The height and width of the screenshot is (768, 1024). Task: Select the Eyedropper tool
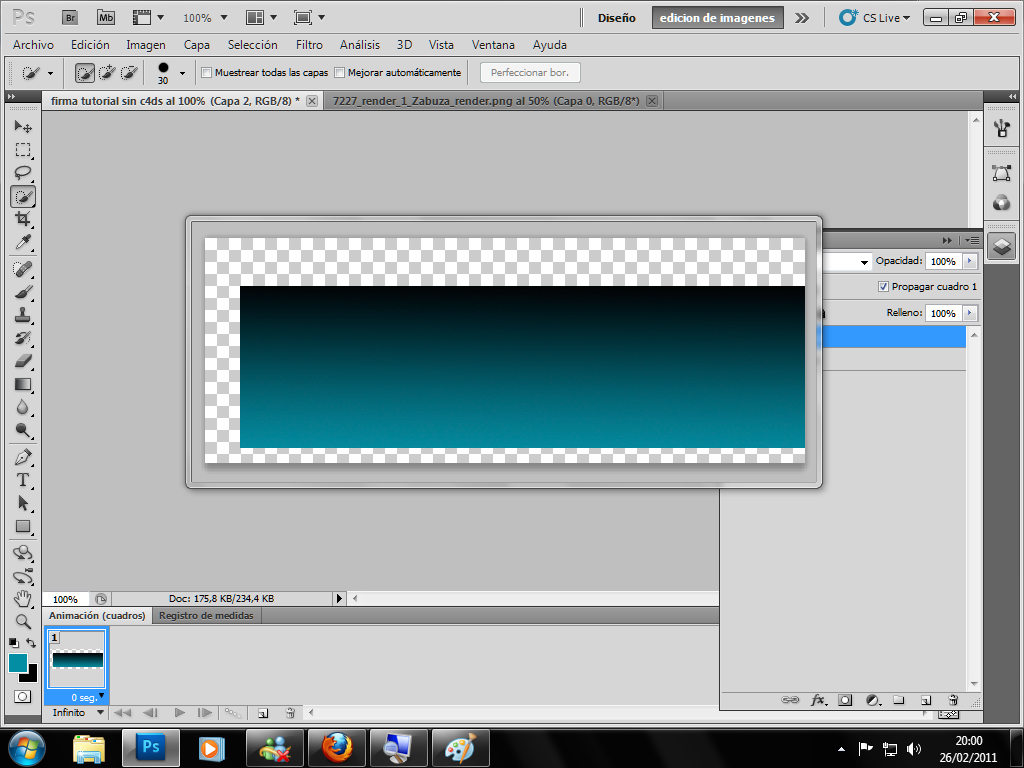pyautogui.click(x=23, y=242)
